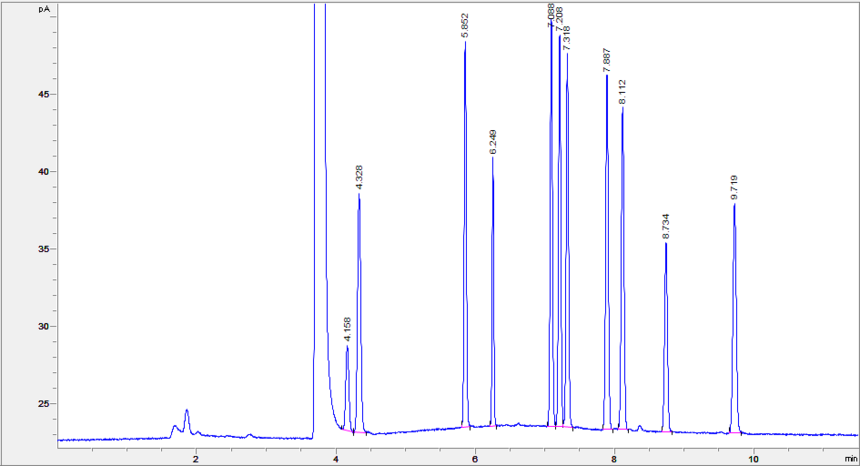Click the peak label 6.249
Image resolution: width=860 pixels, height=466 pixels.
point(493,142)
